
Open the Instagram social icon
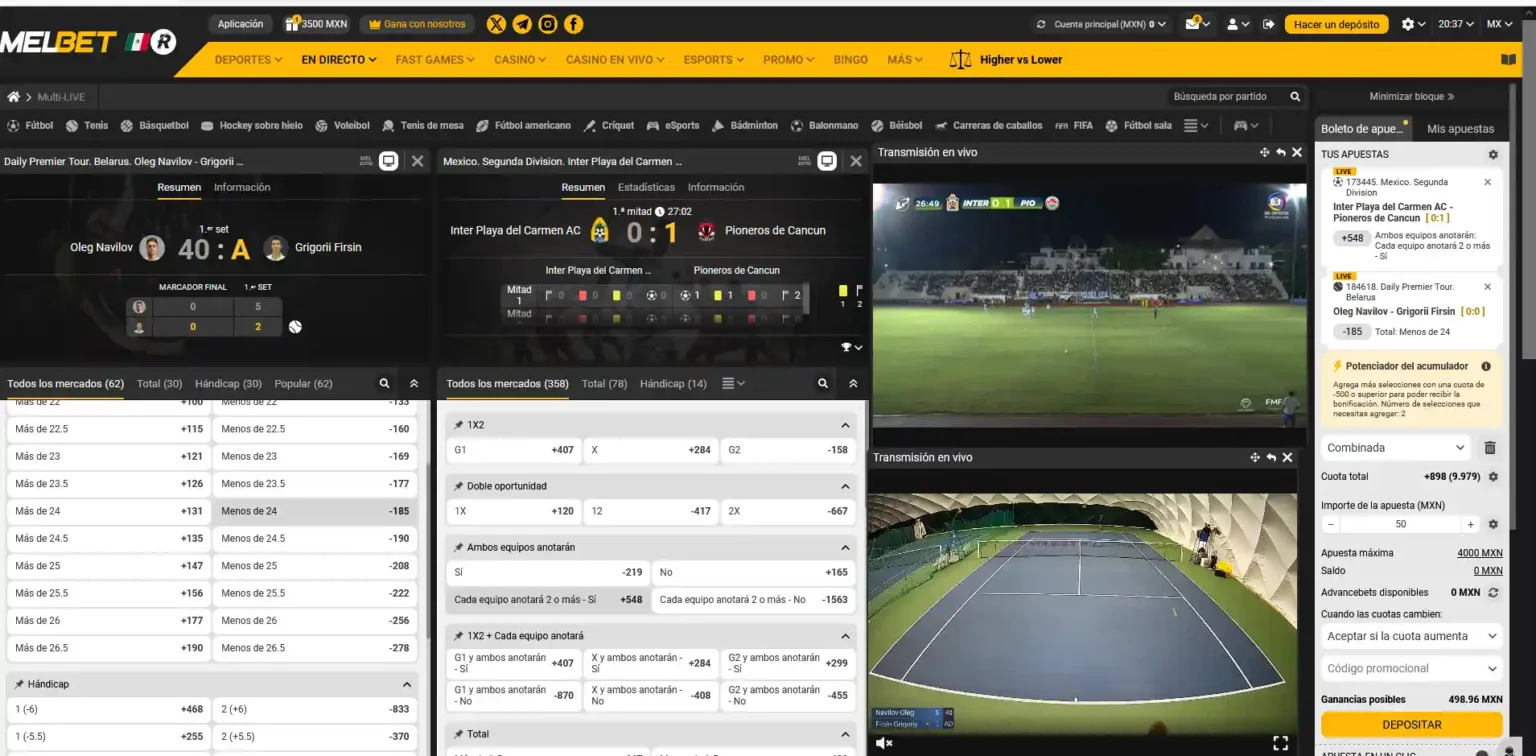pyautogui.click(x=548, y=24)
